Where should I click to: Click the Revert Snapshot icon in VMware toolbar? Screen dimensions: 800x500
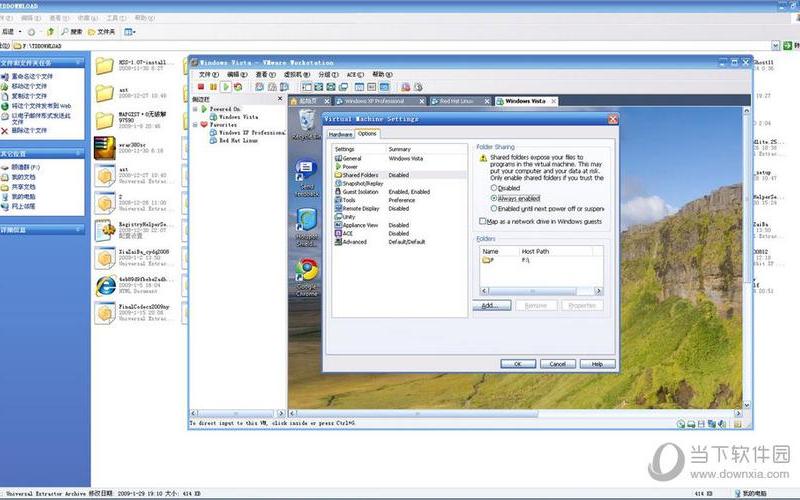coord(272,87)
